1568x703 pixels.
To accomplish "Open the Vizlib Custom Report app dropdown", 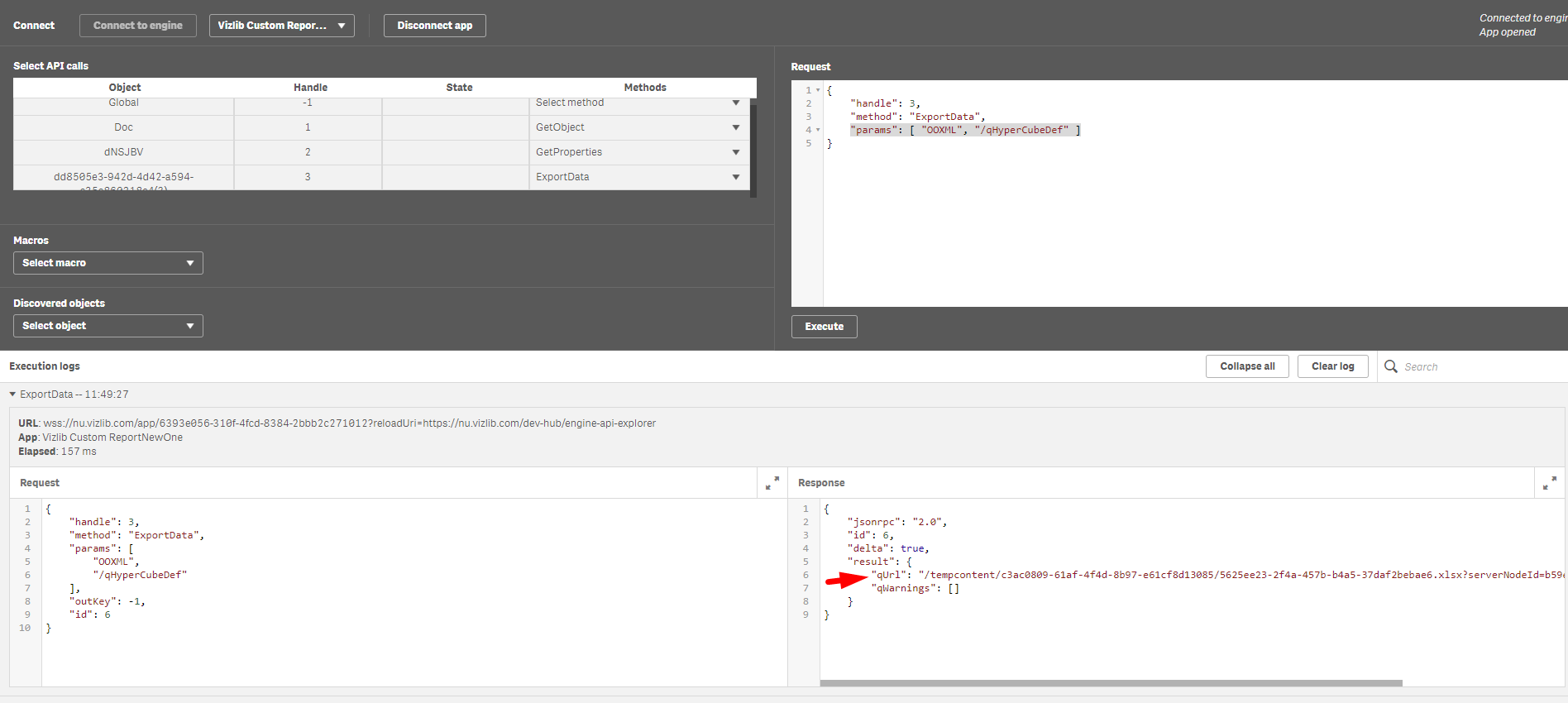I will click(x=282, y=26).
